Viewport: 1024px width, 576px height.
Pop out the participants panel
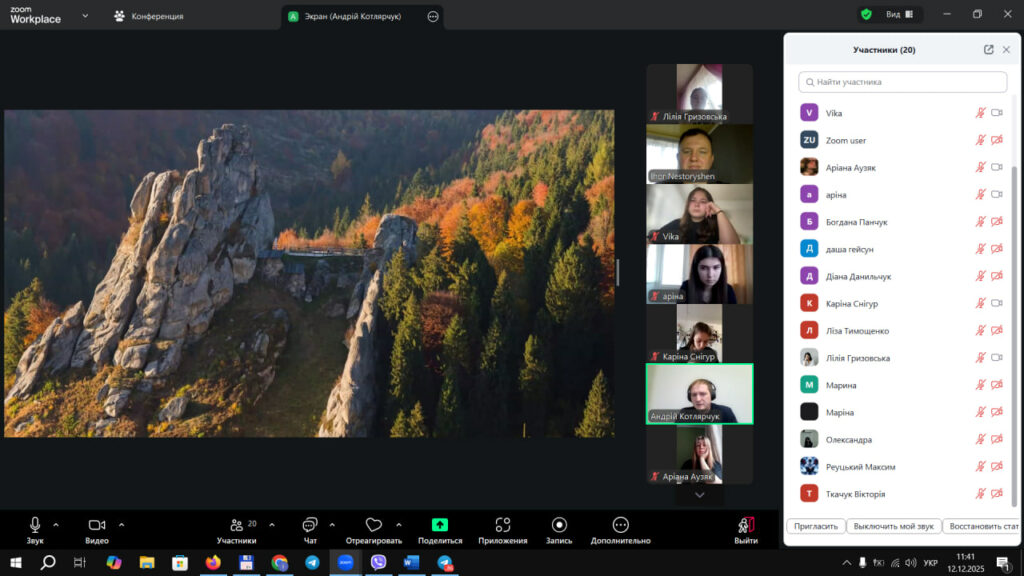click(989, 50)
